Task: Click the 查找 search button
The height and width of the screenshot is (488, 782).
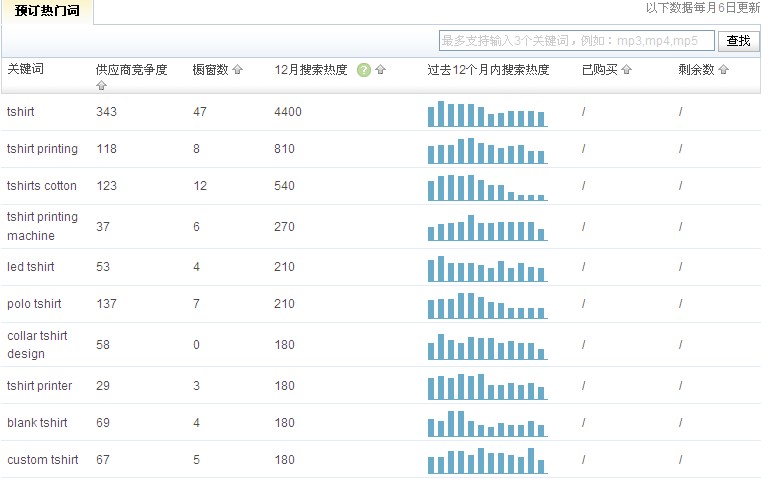Action: click(x=739, y=40)
